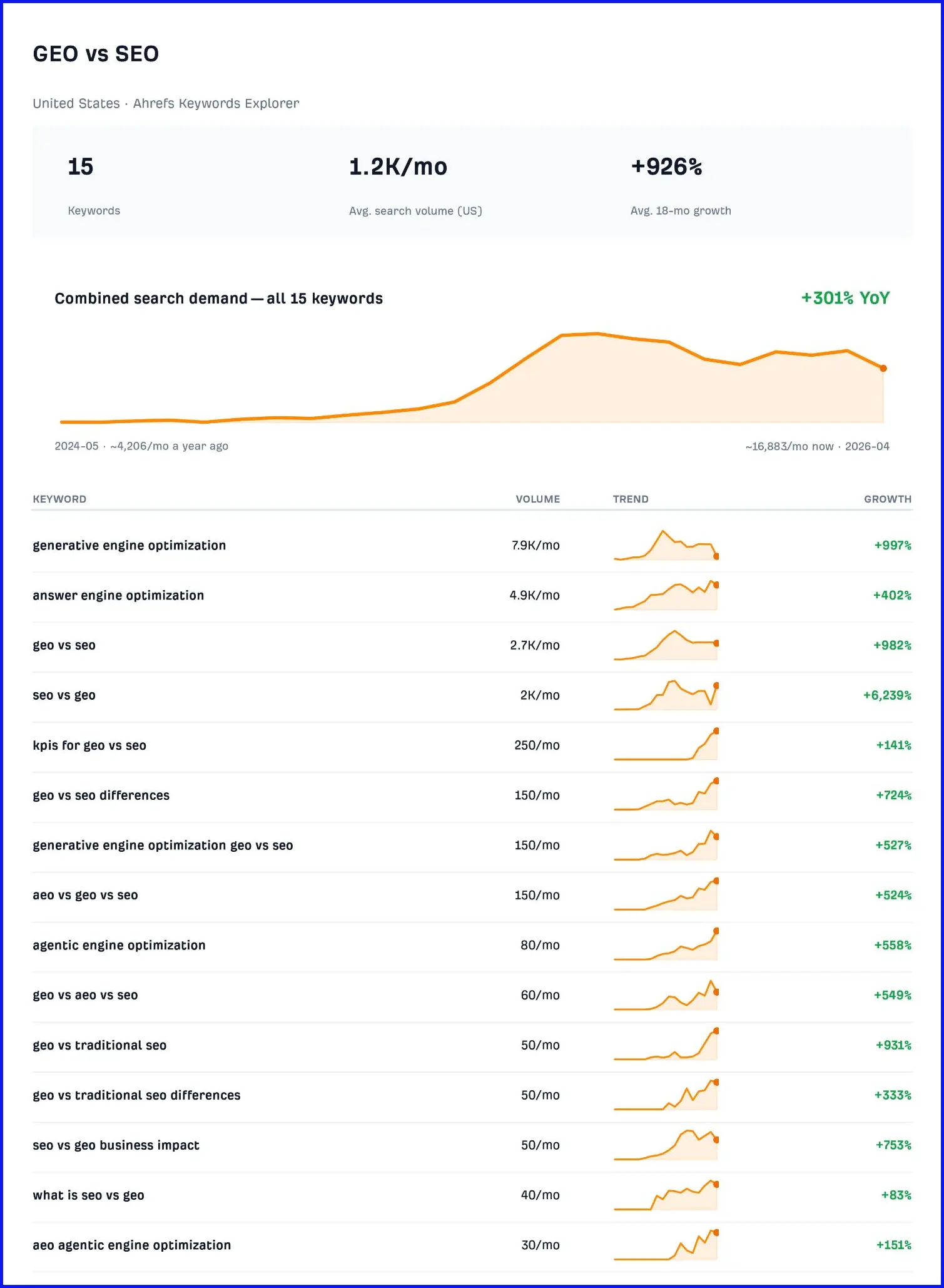This screenshot has height=1288, width=944.
Task: Select the 'geo vs seo' keyword
Action: 64,645
